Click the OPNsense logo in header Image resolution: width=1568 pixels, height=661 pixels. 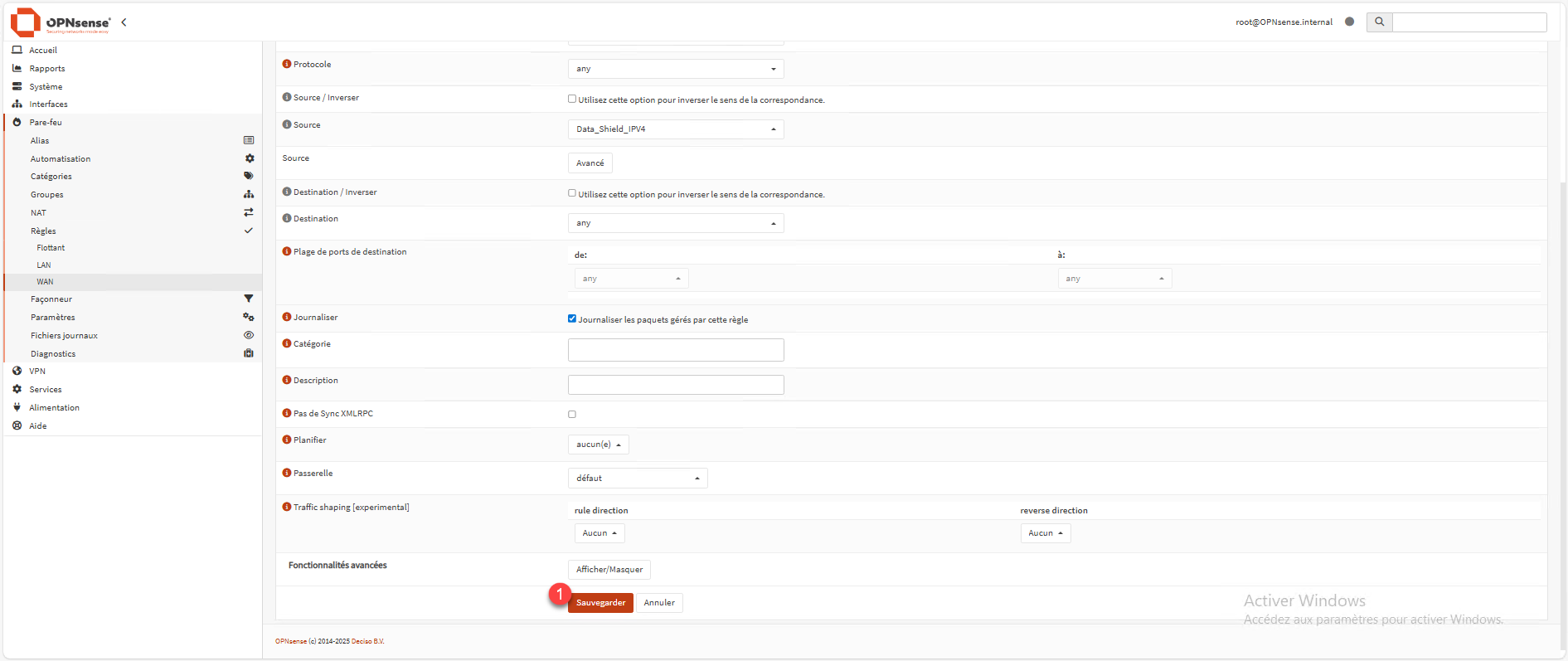(61, 22)
